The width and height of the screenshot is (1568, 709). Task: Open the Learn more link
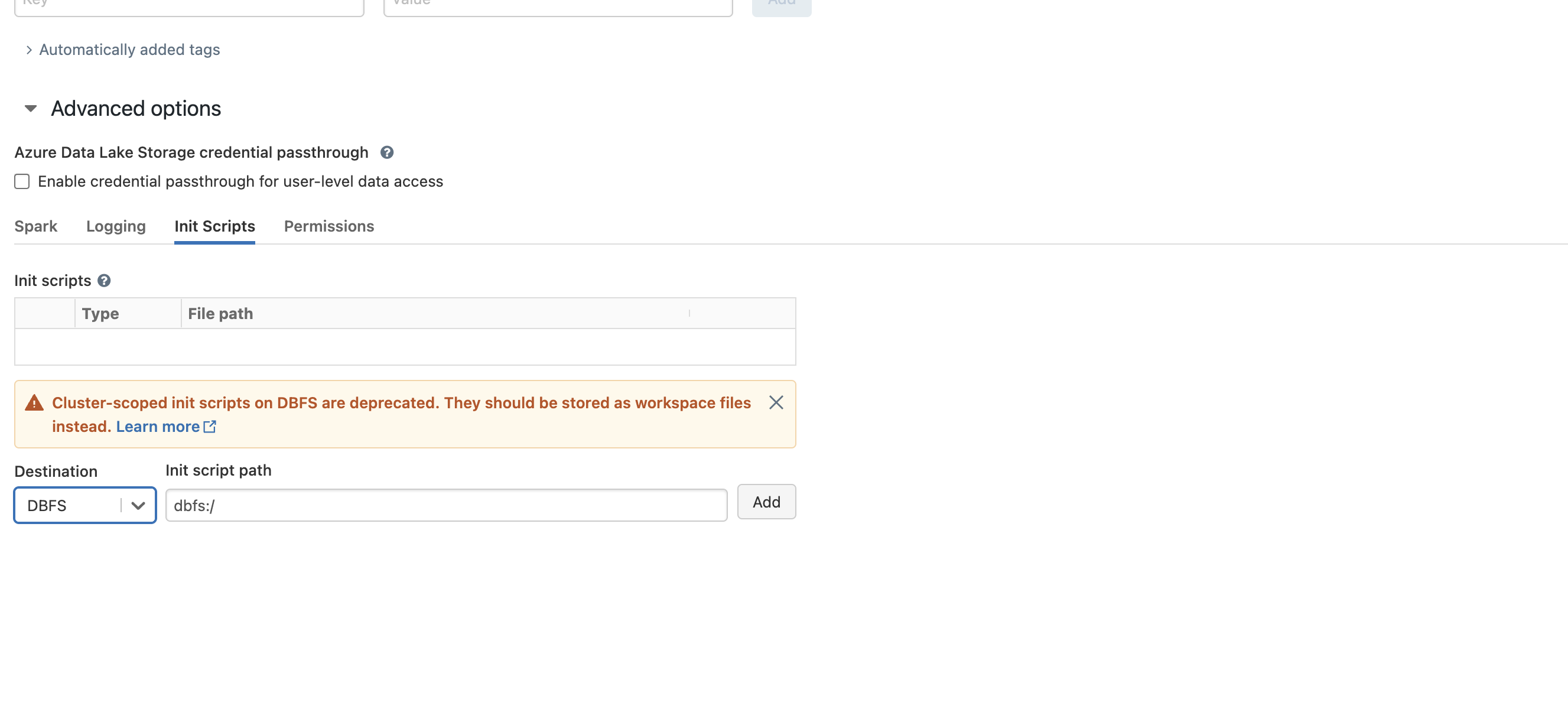pos(158,427)
